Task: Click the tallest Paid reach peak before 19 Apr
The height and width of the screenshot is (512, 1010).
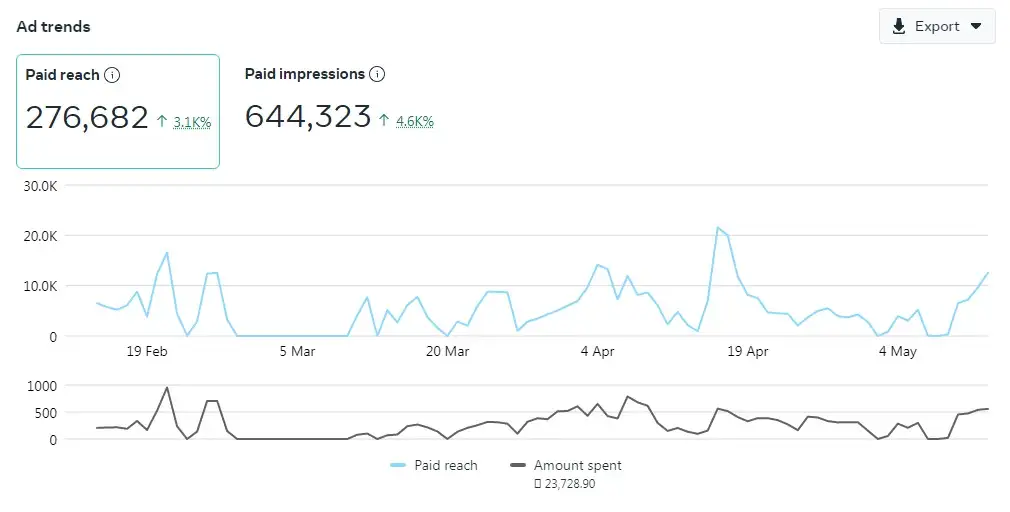Action: pyautogui.click(x=717, y=228)
